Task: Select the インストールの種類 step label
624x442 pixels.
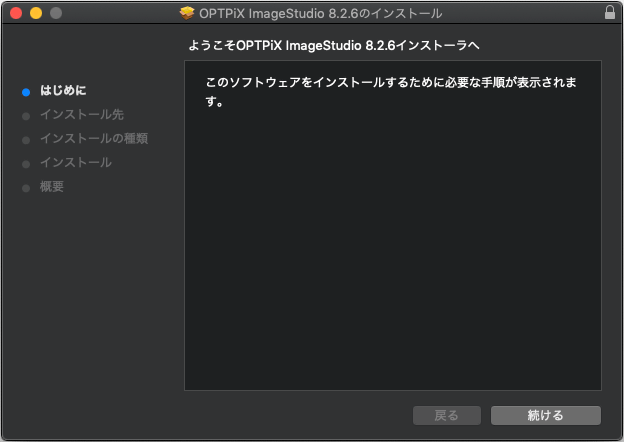Action: (94, 138)
